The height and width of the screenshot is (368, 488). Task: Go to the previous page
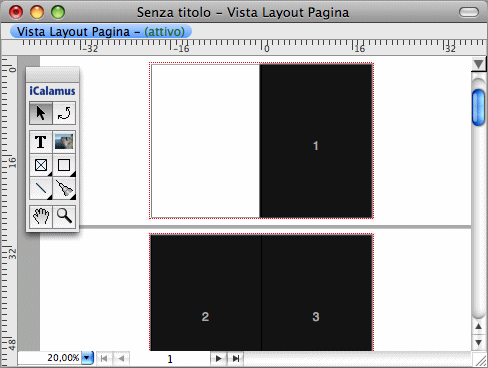(x=121, y=359)
